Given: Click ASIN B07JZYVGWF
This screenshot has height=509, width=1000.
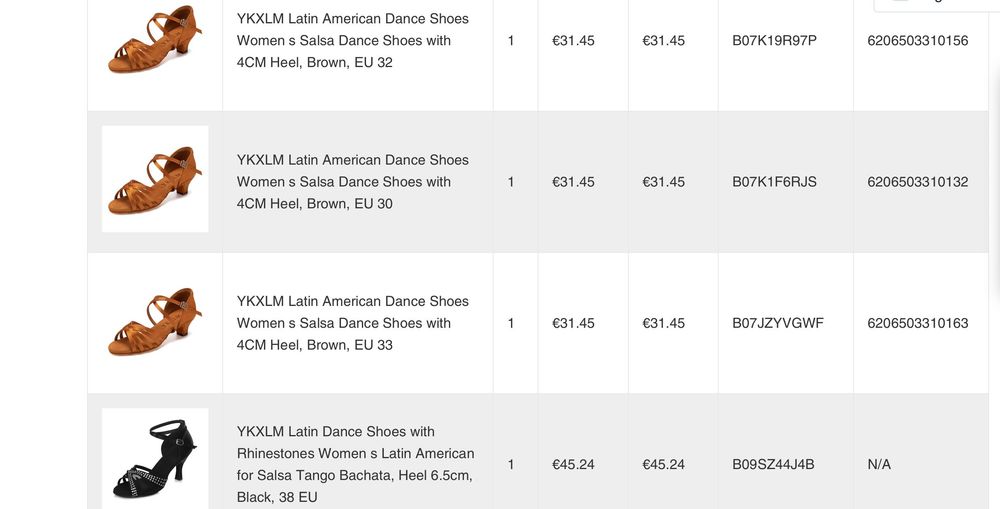Looking at the screenshot, I should click(777, 323).
